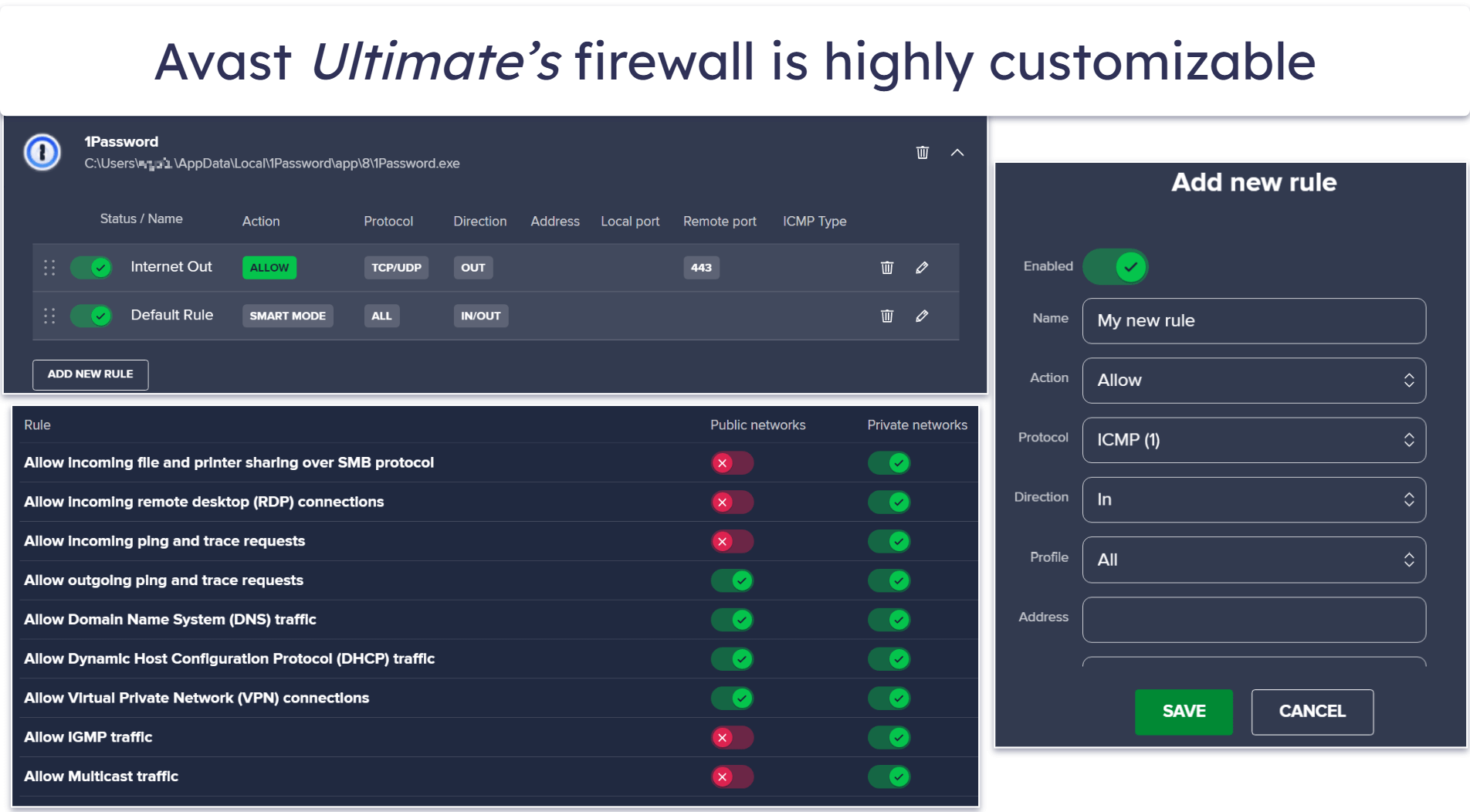
Task: Open the Protocol dropdown showing ICMP
Action: pos(1253,440)
